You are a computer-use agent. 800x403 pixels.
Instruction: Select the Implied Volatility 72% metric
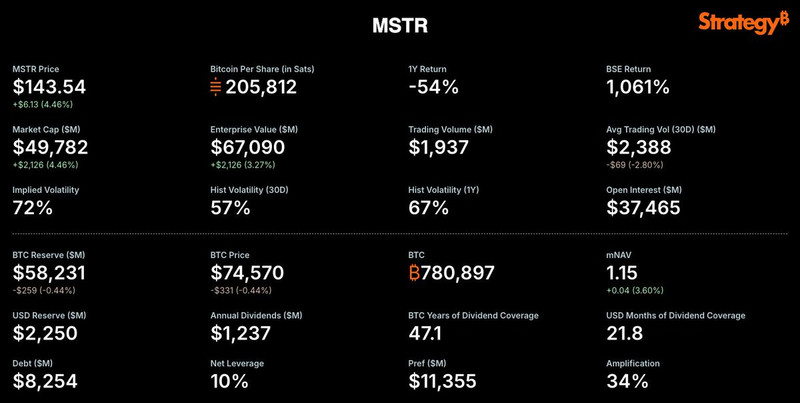(x=33, y=208)
